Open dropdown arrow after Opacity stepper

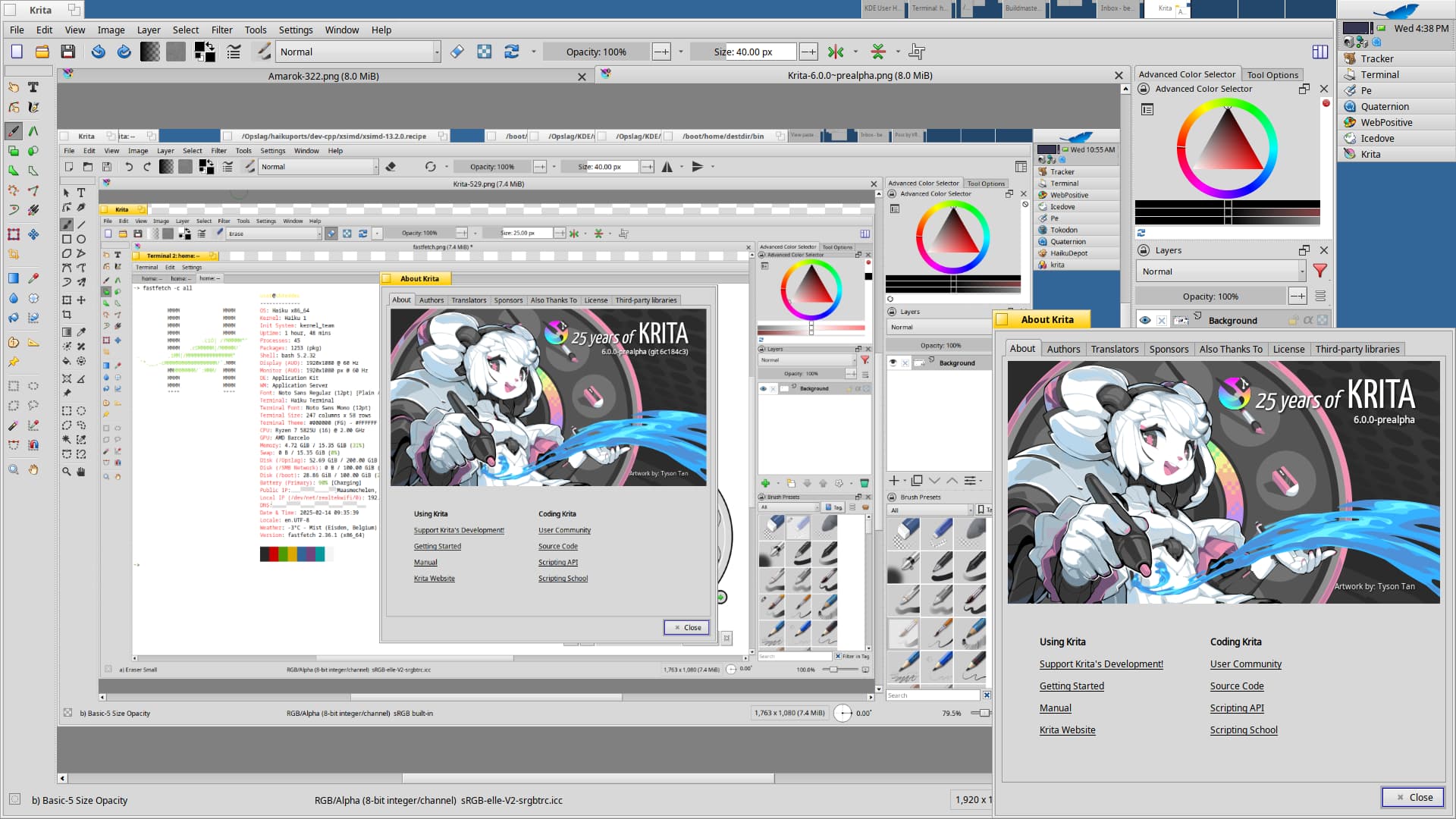[x=680, y=52]
